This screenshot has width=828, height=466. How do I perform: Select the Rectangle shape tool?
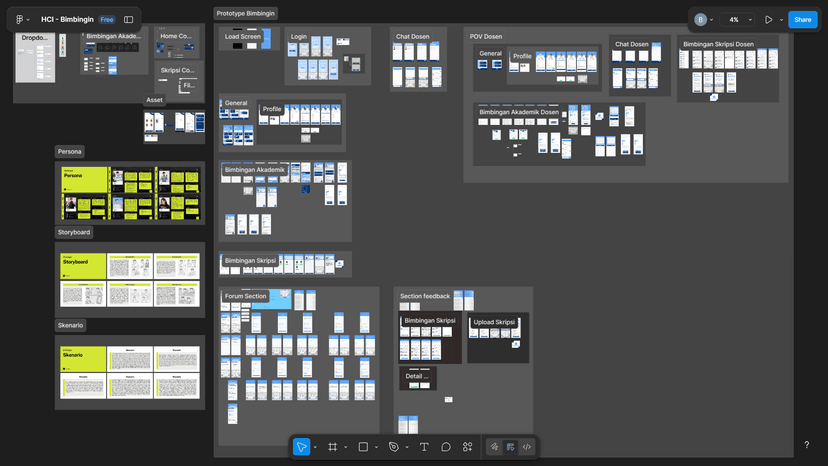point(363,447)
